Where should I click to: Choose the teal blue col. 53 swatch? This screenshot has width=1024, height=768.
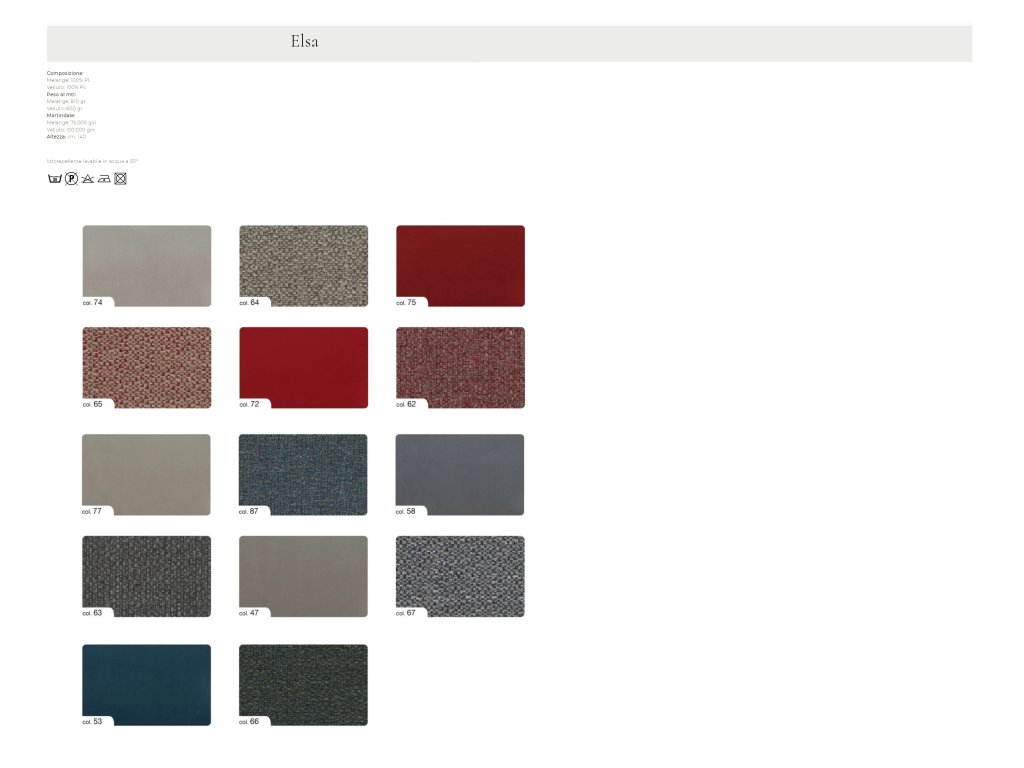tap(146, 684)
